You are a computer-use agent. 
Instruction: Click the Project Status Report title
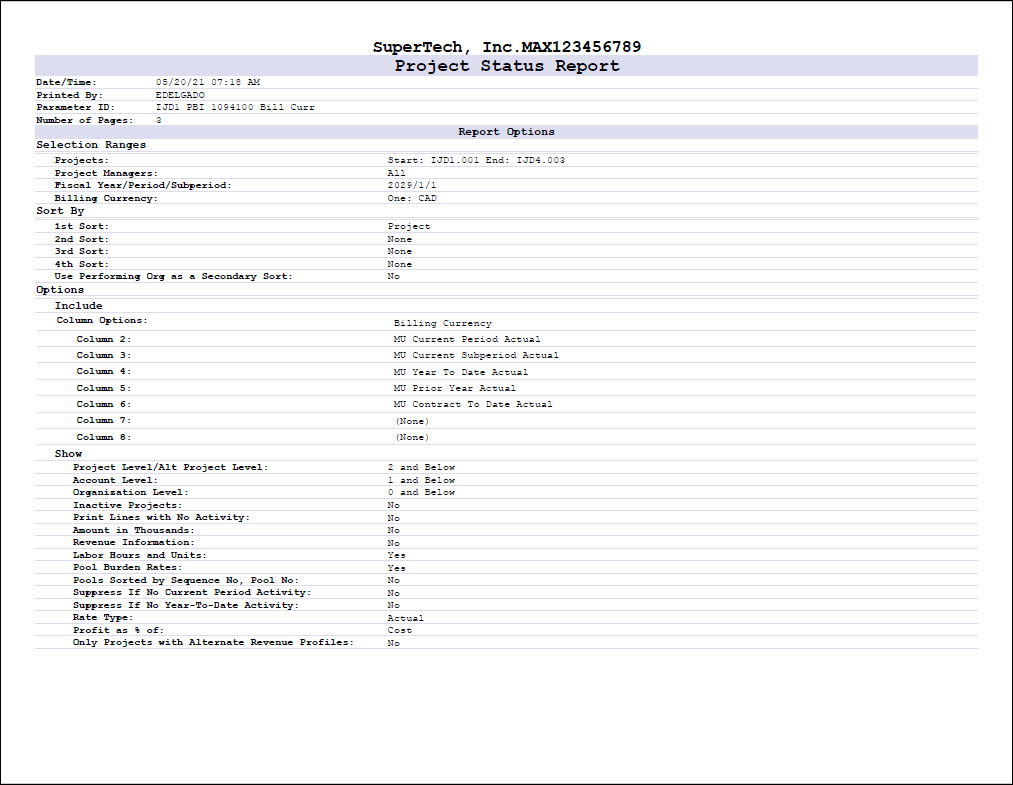pyautogui.click(x=506, y=66)
